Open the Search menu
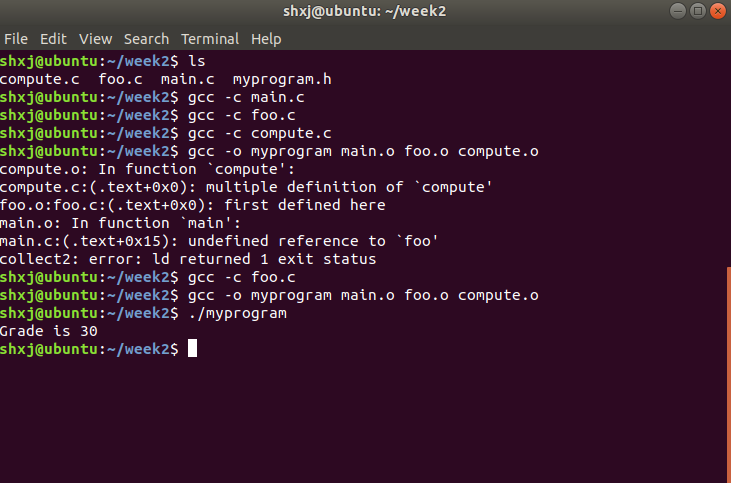Viewport: 731px width, 483px height. [146, 39]
